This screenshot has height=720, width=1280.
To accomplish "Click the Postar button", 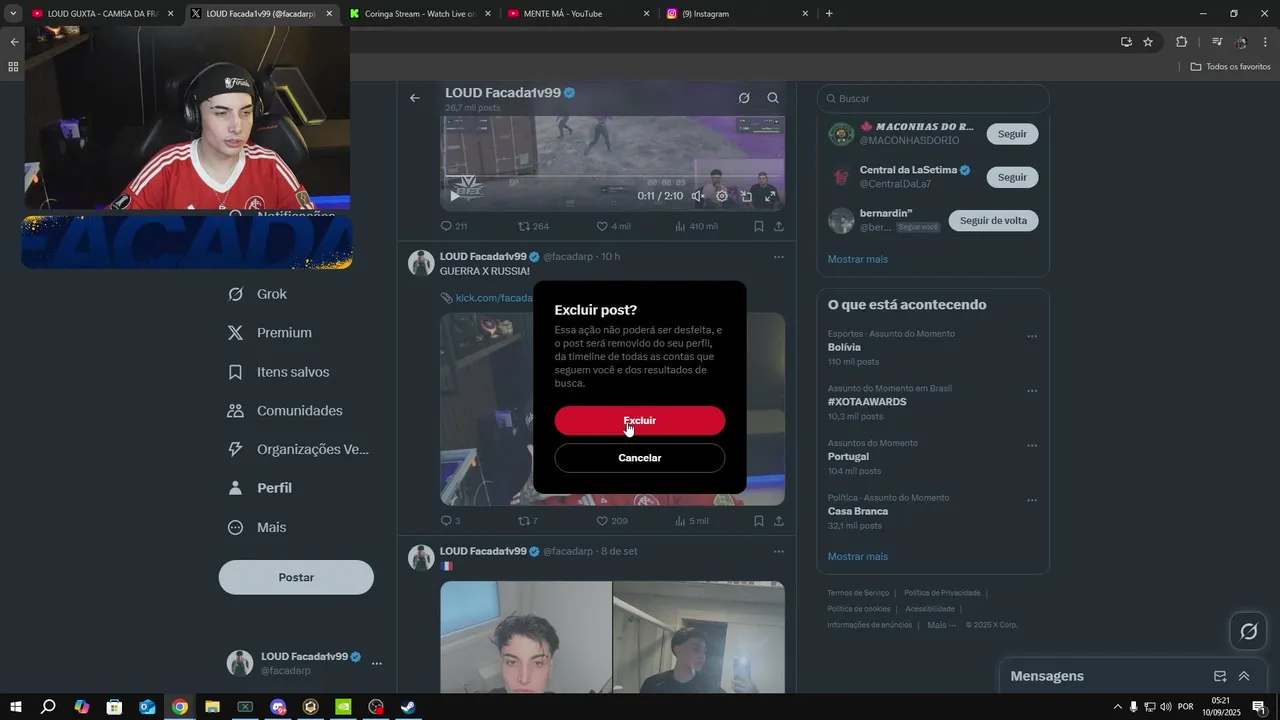I will pos(296,577).
